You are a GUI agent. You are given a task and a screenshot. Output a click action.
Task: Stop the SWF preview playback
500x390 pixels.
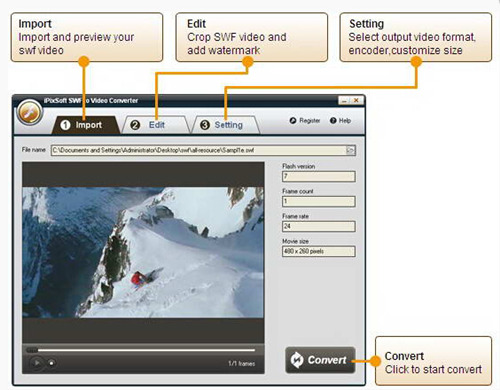tap(51, 363)
